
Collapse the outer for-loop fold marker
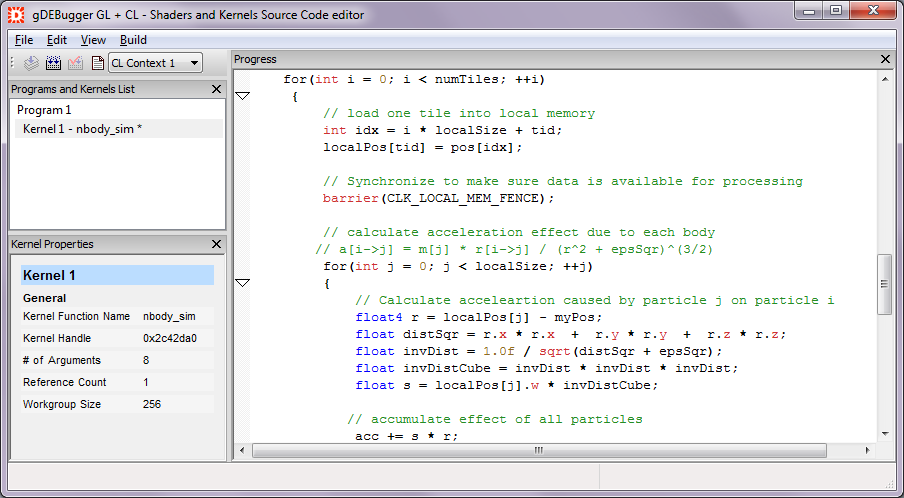coord(241,96)
